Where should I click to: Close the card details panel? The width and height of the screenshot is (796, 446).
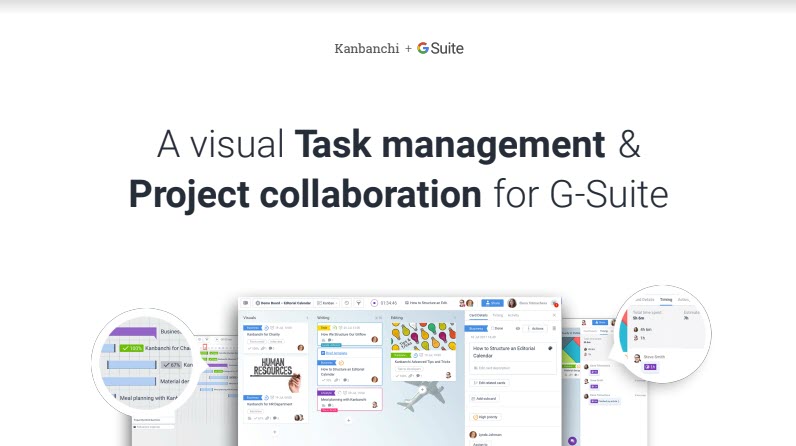(x=554, y=316)
